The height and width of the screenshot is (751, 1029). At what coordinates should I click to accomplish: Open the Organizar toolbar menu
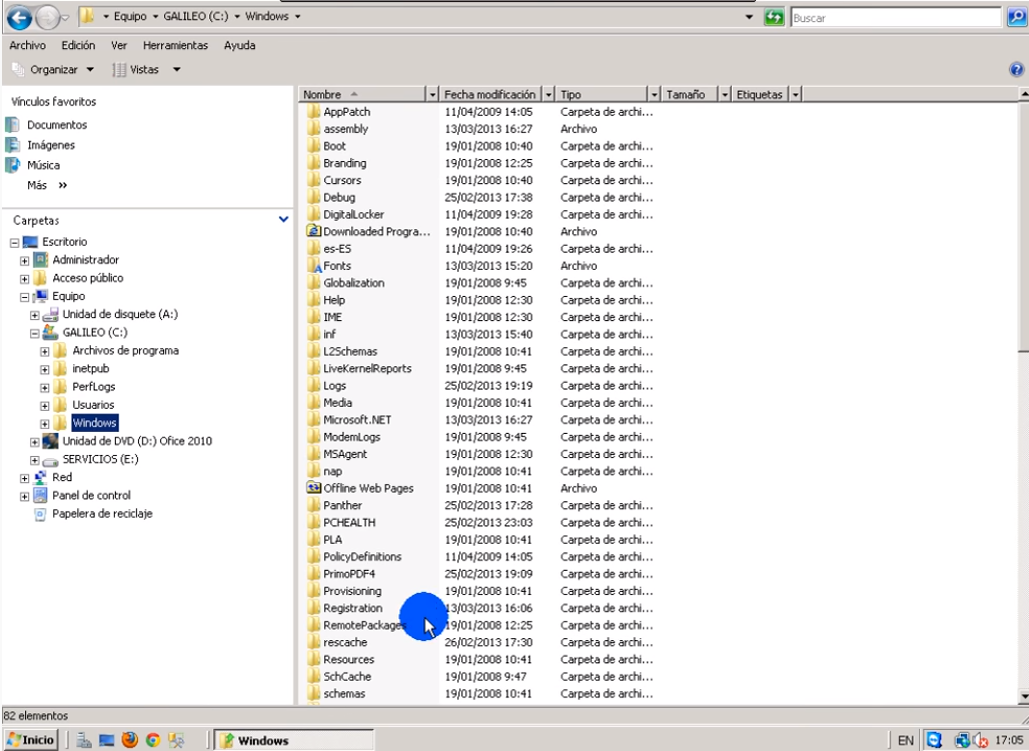(53, 69)
